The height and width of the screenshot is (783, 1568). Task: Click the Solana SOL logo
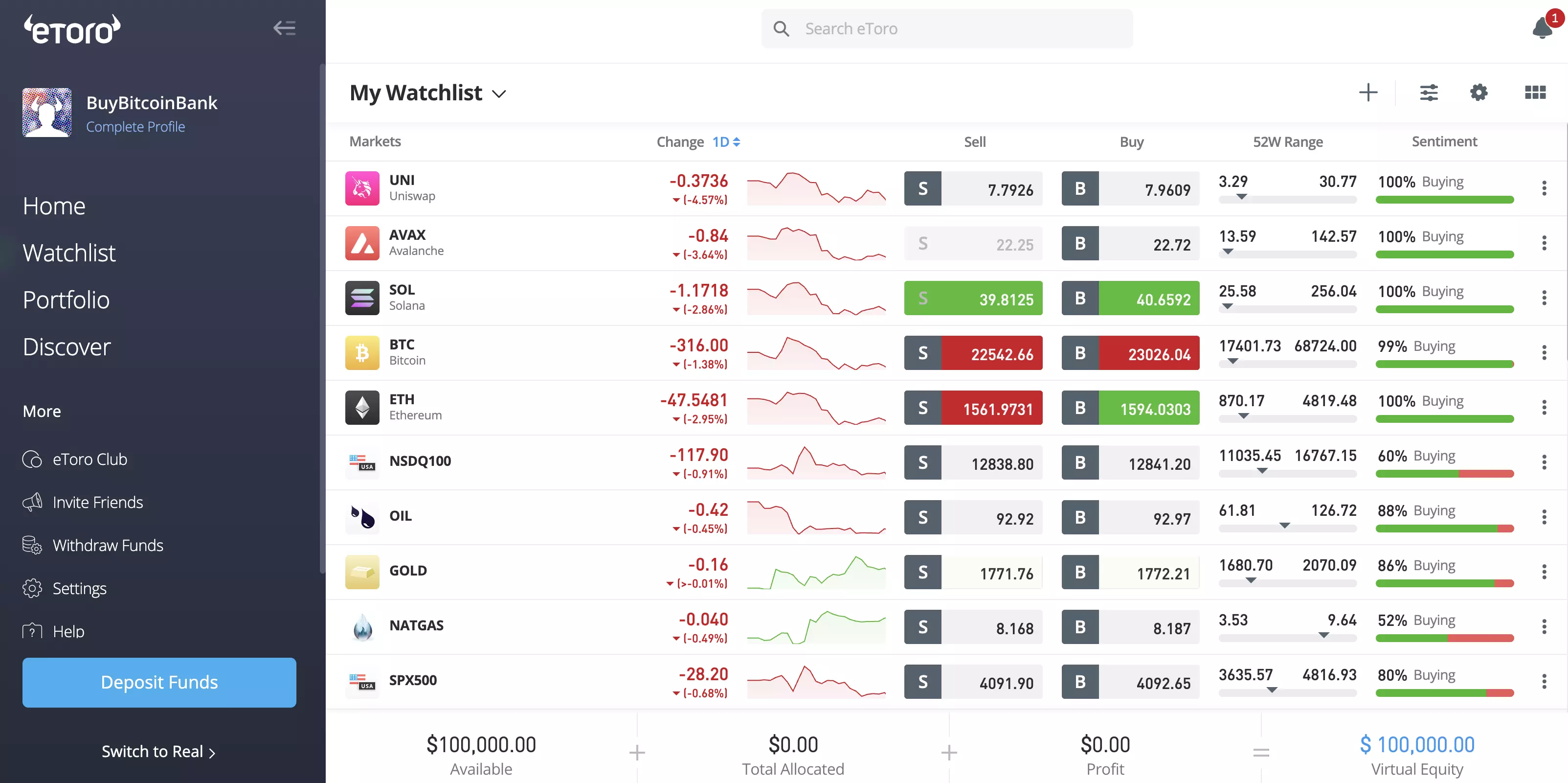(362, 298)
